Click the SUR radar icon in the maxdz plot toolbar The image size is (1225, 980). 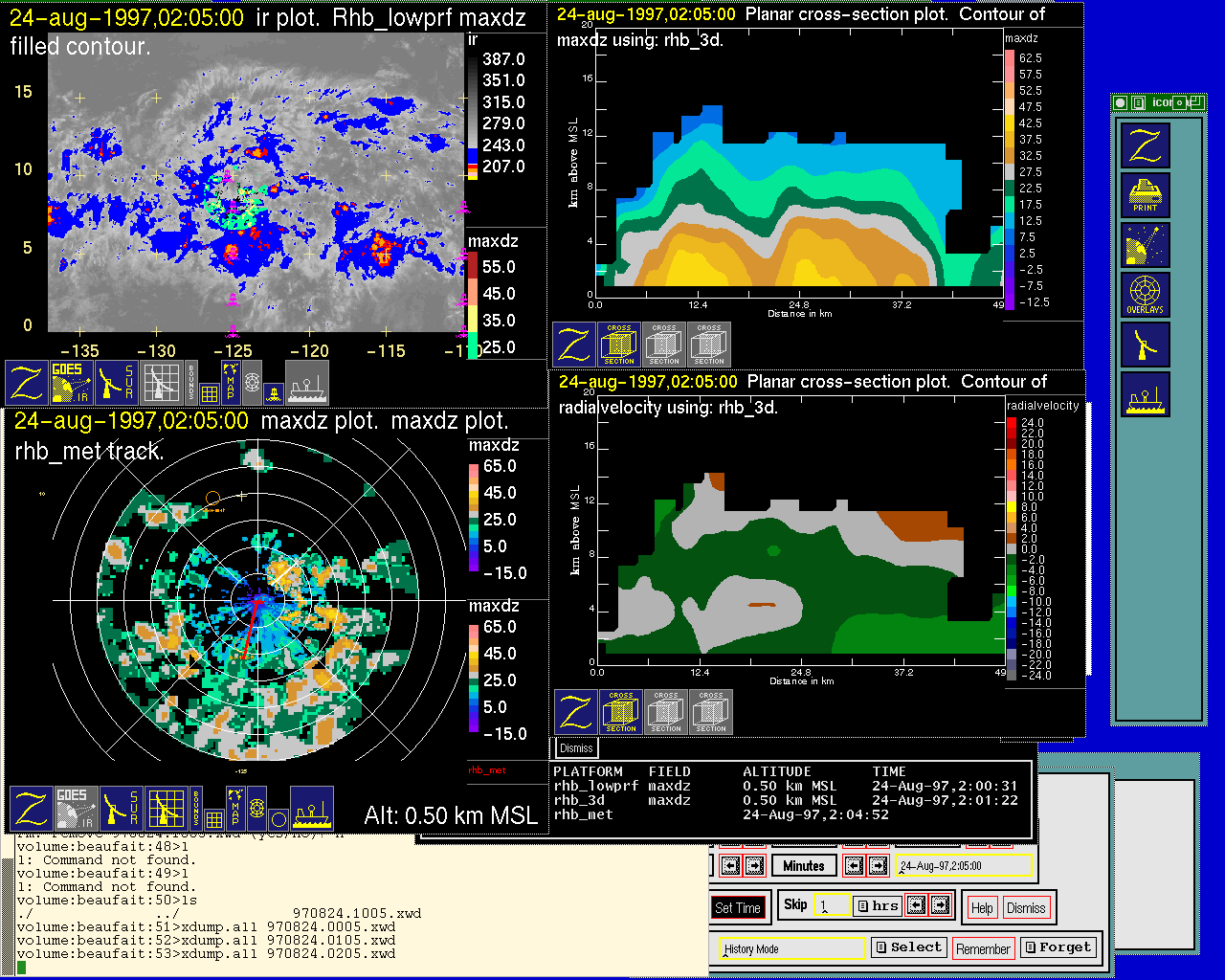pyautogui.click(x=122, y=809)
